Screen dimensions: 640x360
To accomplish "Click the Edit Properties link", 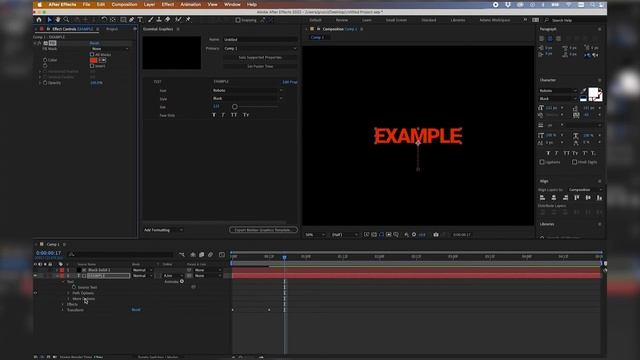I will point(290,82).
